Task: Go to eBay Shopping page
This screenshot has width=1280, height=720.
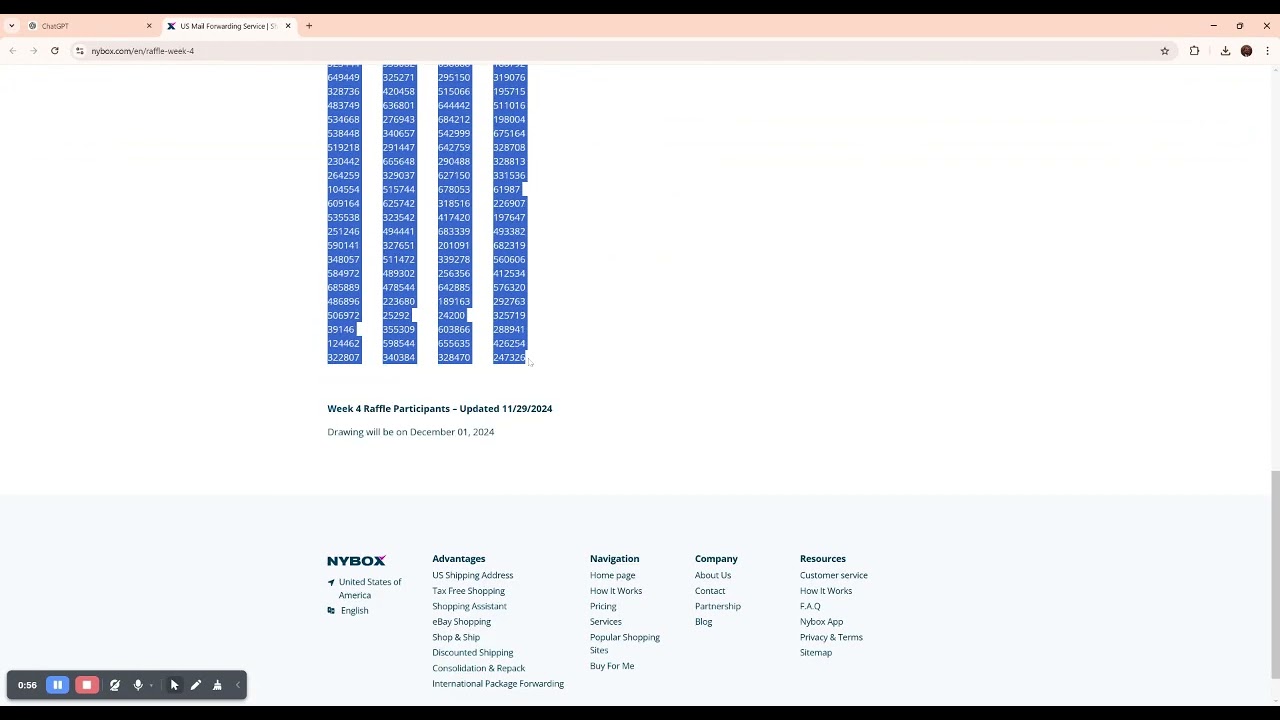Action: click(x=461, y=622)
